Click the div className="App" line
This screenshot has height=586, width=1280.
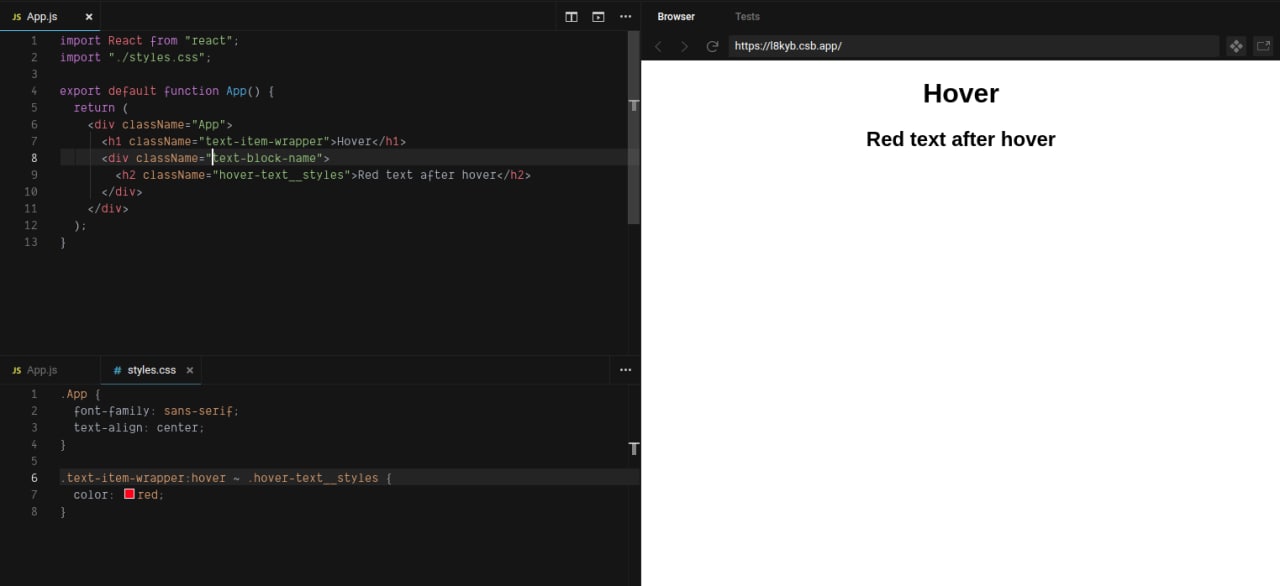[x=160, y=125]
